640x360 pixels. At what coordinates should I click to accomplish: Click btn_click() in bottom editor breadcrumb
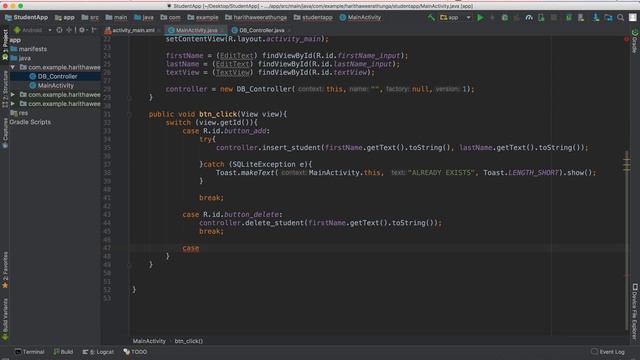point(189,341)
